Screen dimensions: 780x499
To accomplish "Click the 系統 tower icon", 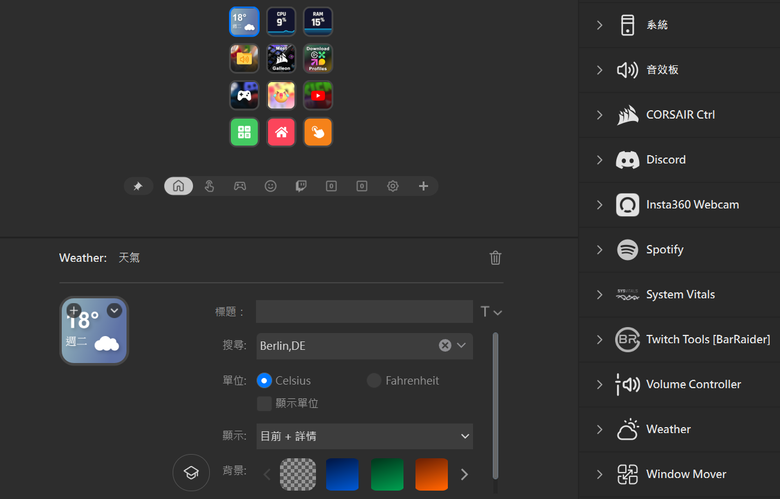I will coord(628,25).
